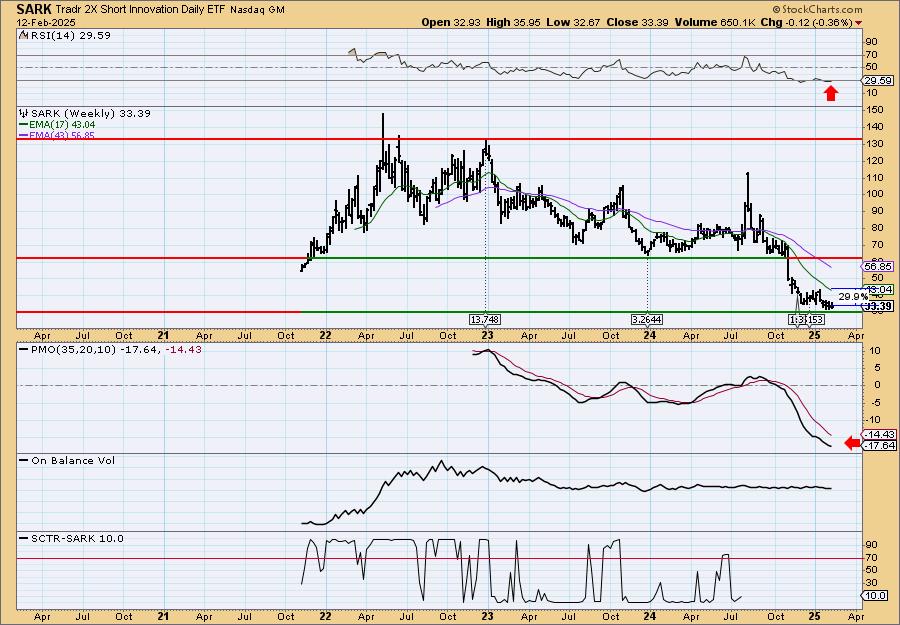The height and width of the screenshot is (625, 900).
Task: Click the Volume 650.1K value
Action: 716,22
